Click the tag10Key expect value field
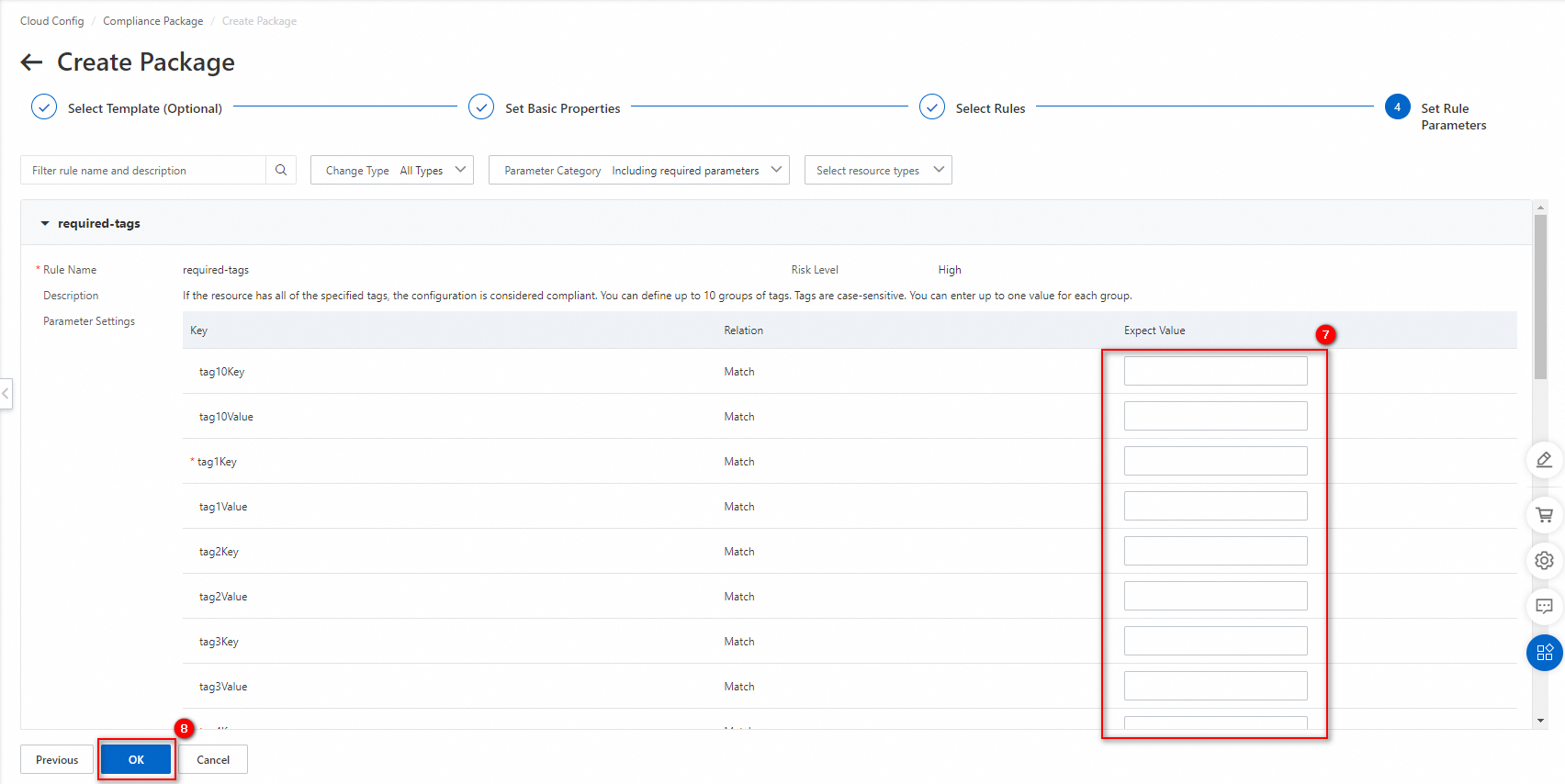The image size is (1565, 784). click(1215, 371)
